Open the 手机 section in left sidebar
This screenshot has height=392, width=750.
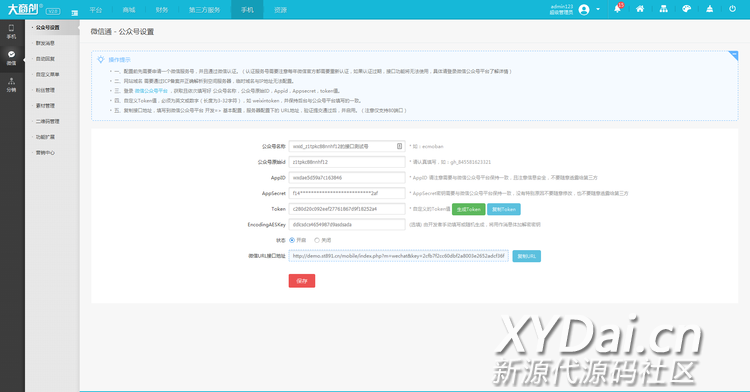click(x=11, y=32)
